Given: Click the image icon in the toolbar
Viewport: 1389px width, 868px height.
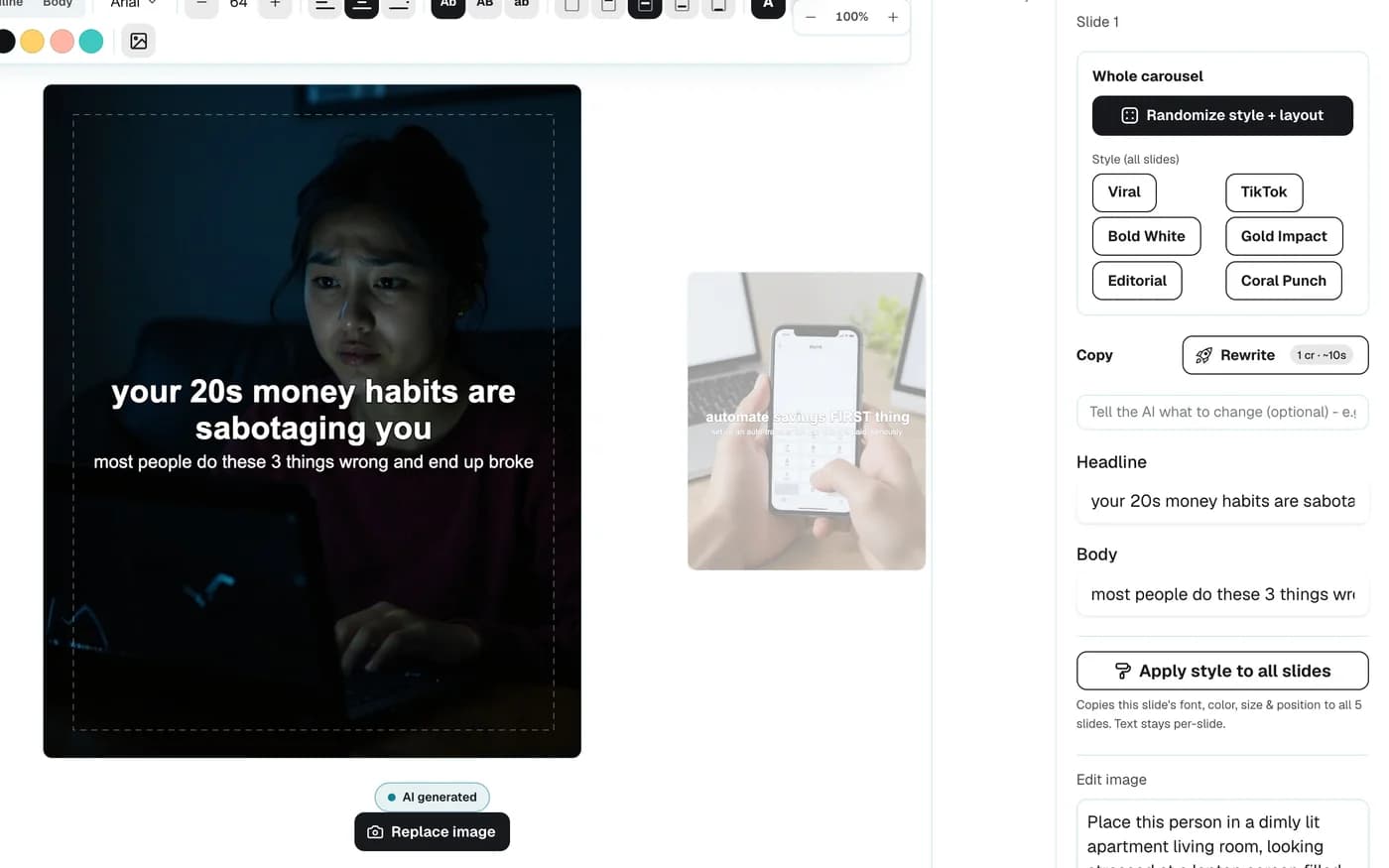Looking at the screenshot, I should pos(139,42).
